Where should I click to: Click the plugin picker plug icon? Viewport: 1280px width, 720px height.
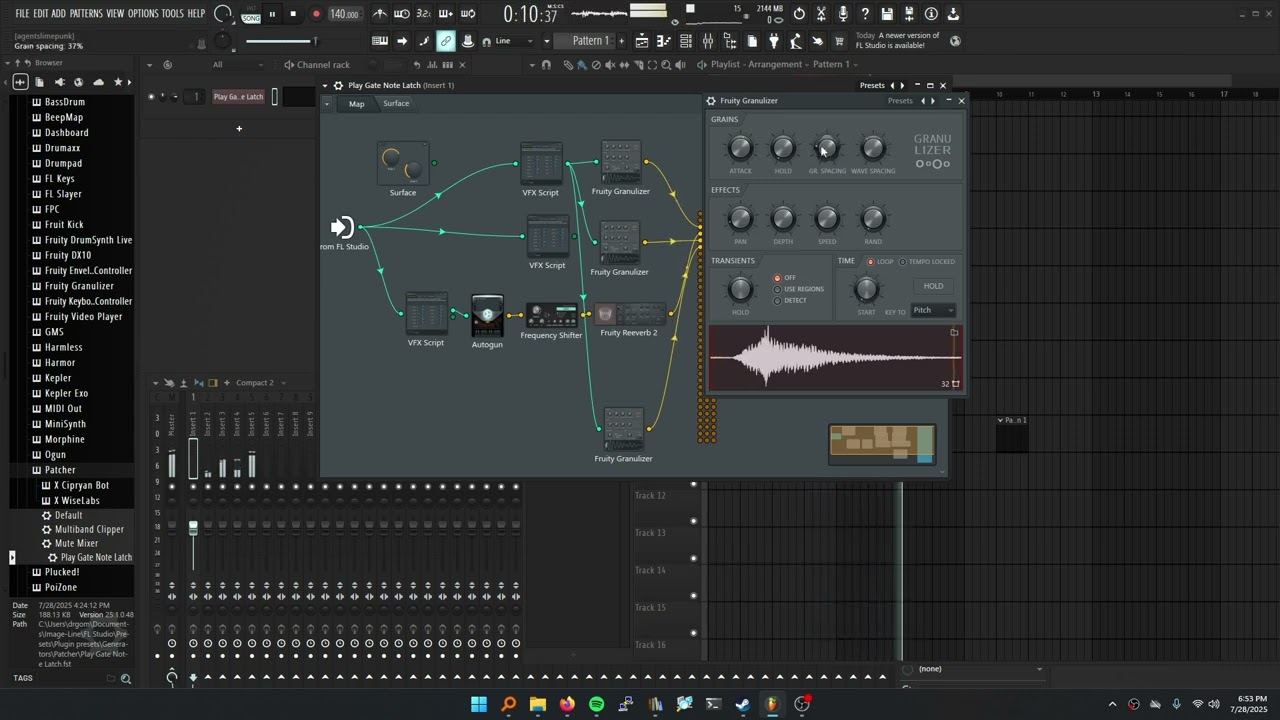click(x=773, y=41)
